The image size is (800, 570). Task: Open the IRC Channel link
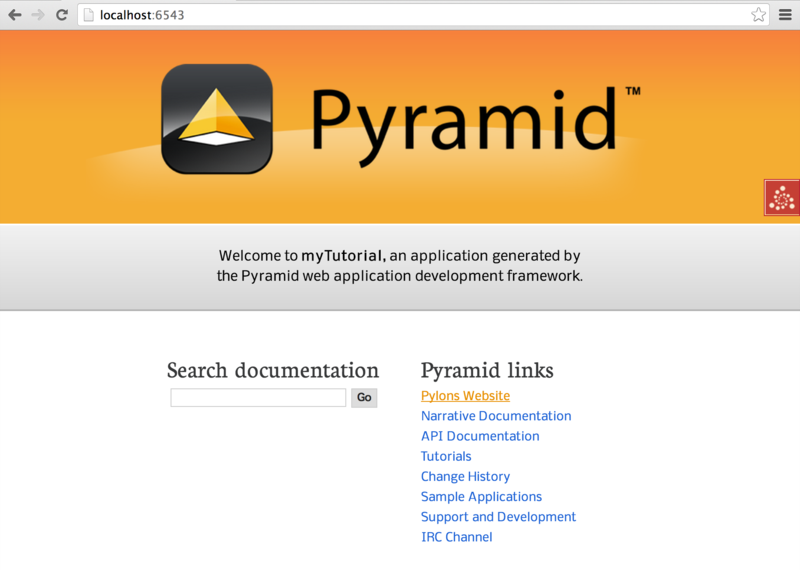pyautogui.click(x=457, y=537)
